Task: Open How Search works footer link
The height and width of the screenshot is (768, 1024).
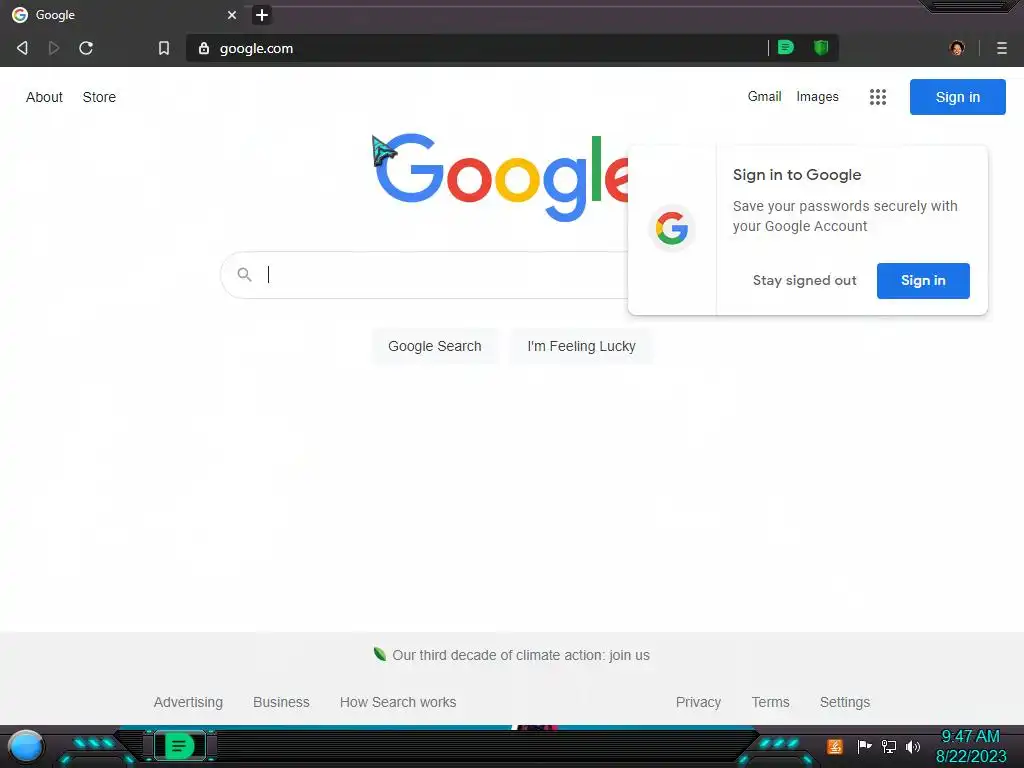Action: (x=398, y=702)
